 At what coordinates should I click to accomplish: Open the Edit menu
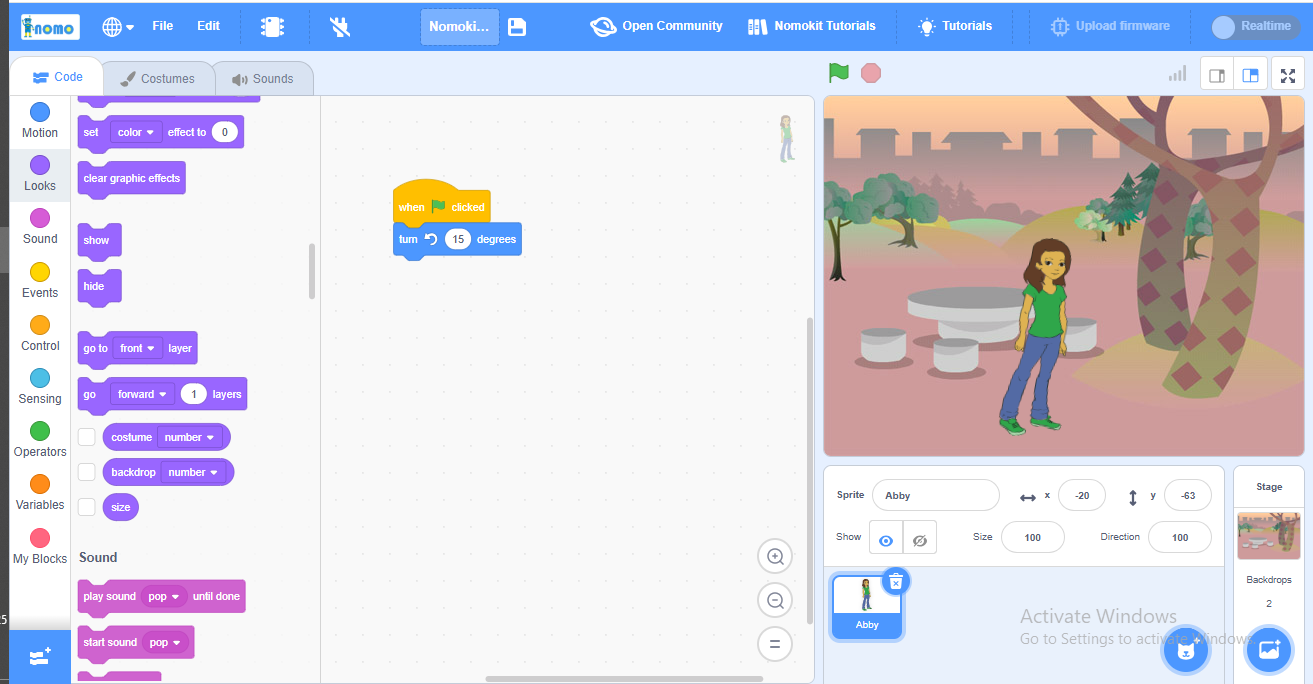coord(208,26)
